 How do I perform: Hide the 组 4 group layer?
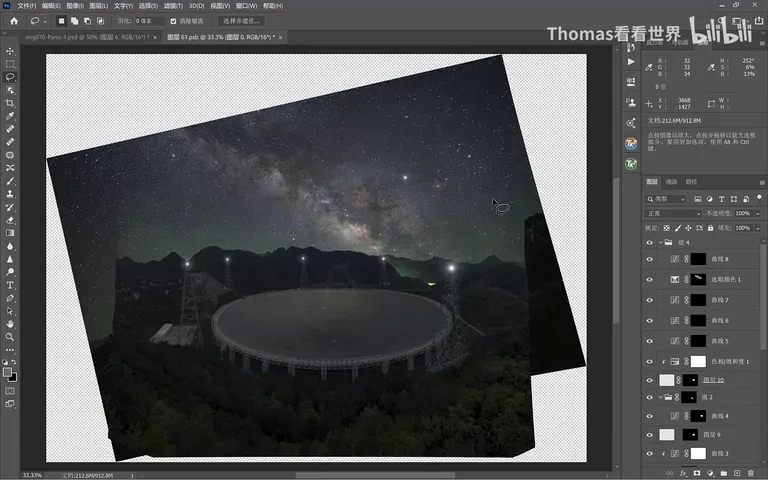pos(649,242)
